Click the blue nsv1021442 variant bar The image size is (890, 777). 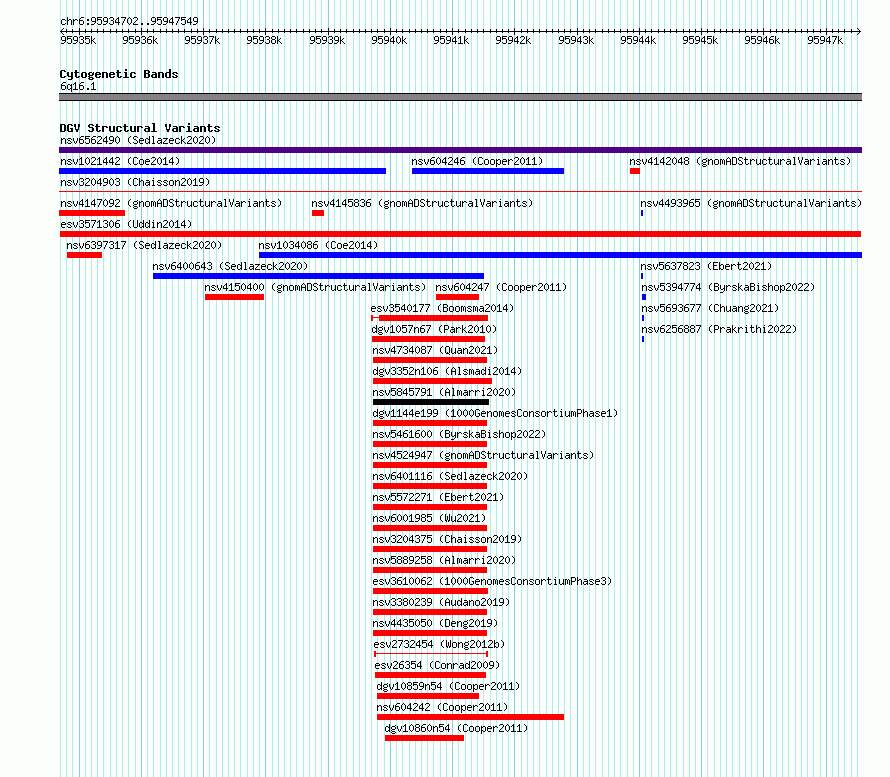pyautogui.click(x=222, y=171)
